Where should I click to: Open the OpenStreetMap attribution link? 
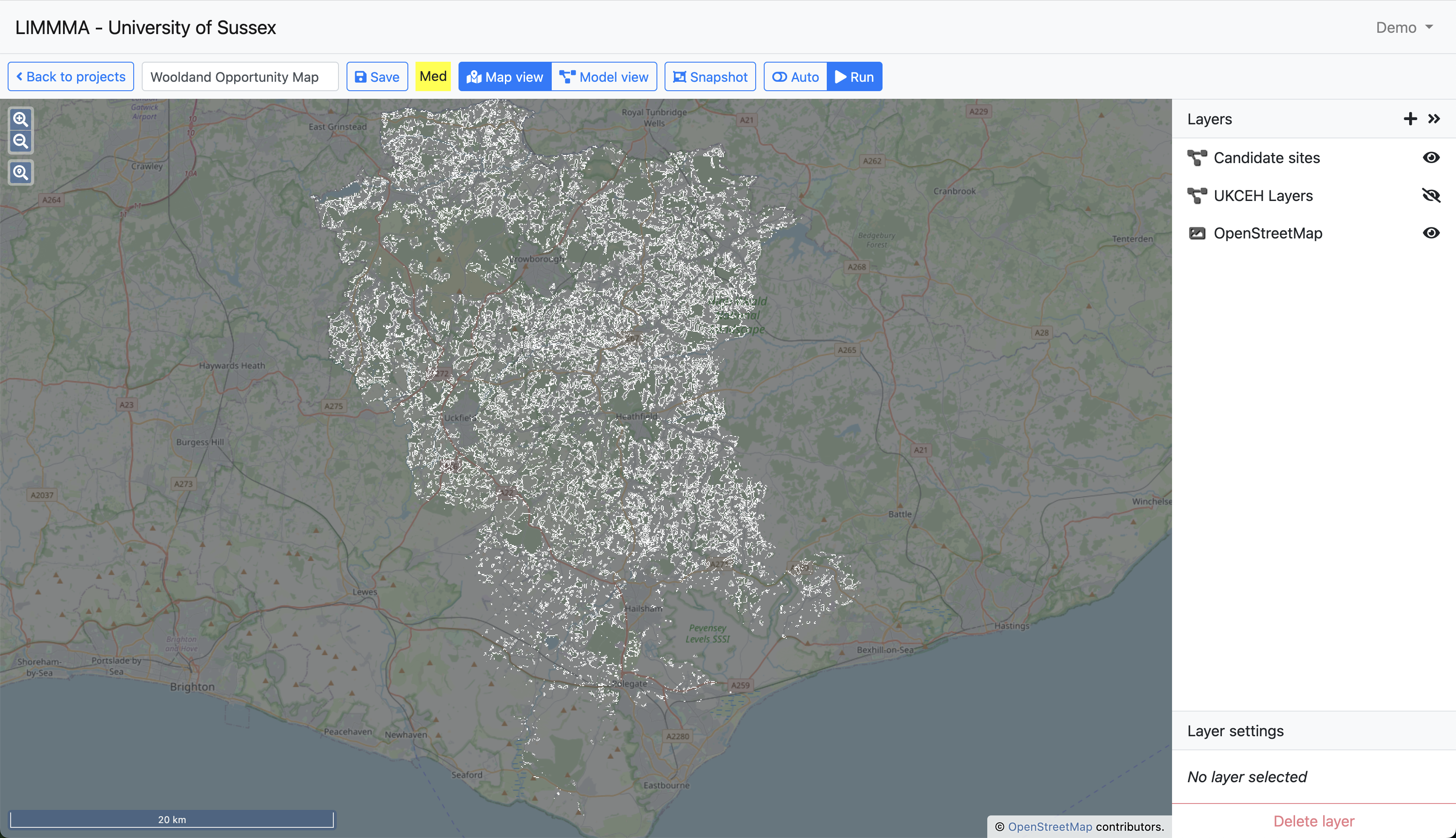[x=1049, y=827]
